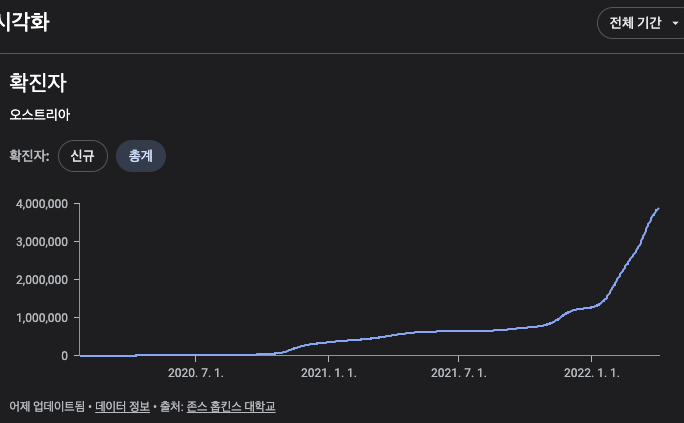Open the 존스 홉킨스 대학교 source link

(x=231, y=406)
